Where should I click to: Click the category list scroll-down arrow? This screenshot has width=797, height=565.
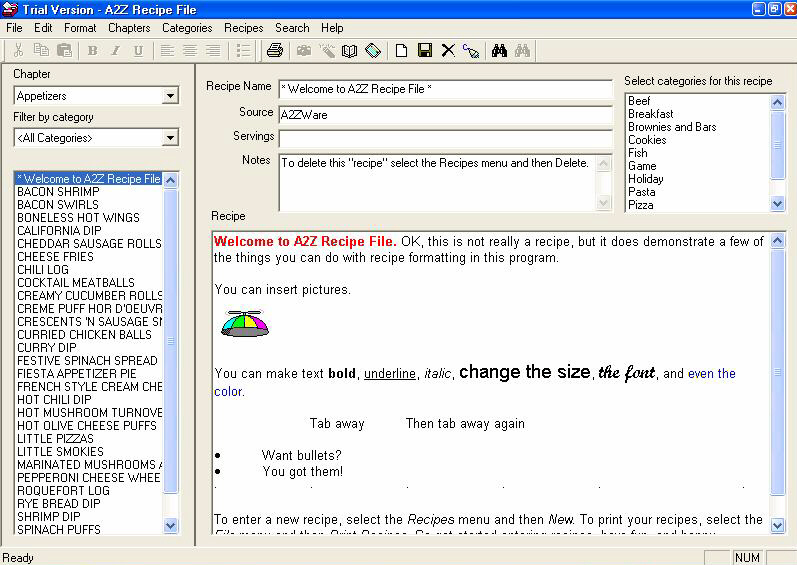[x=777, y=204]
